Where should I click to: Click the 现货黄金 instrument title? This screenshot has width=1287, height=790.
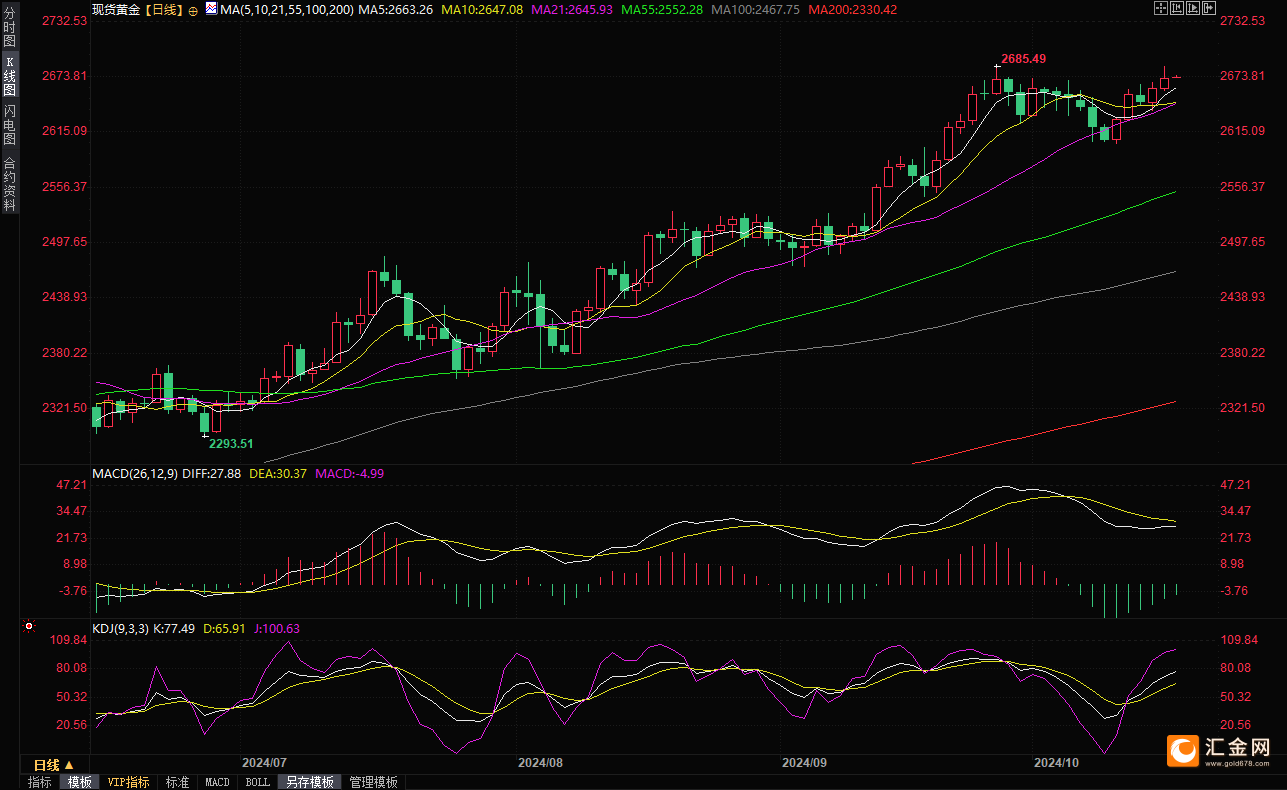117,9
